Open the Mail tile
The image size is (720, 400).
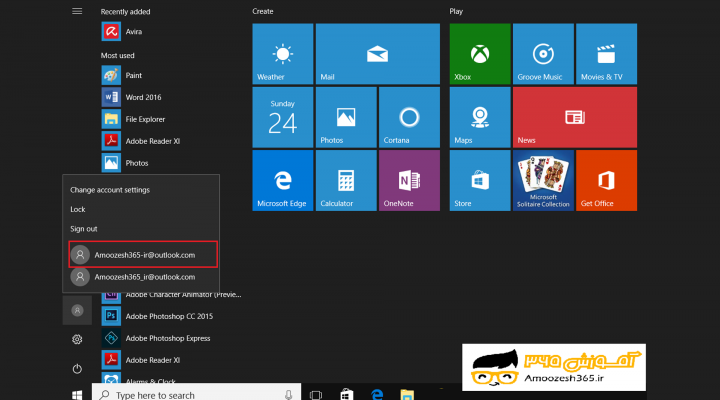point(377,54)
